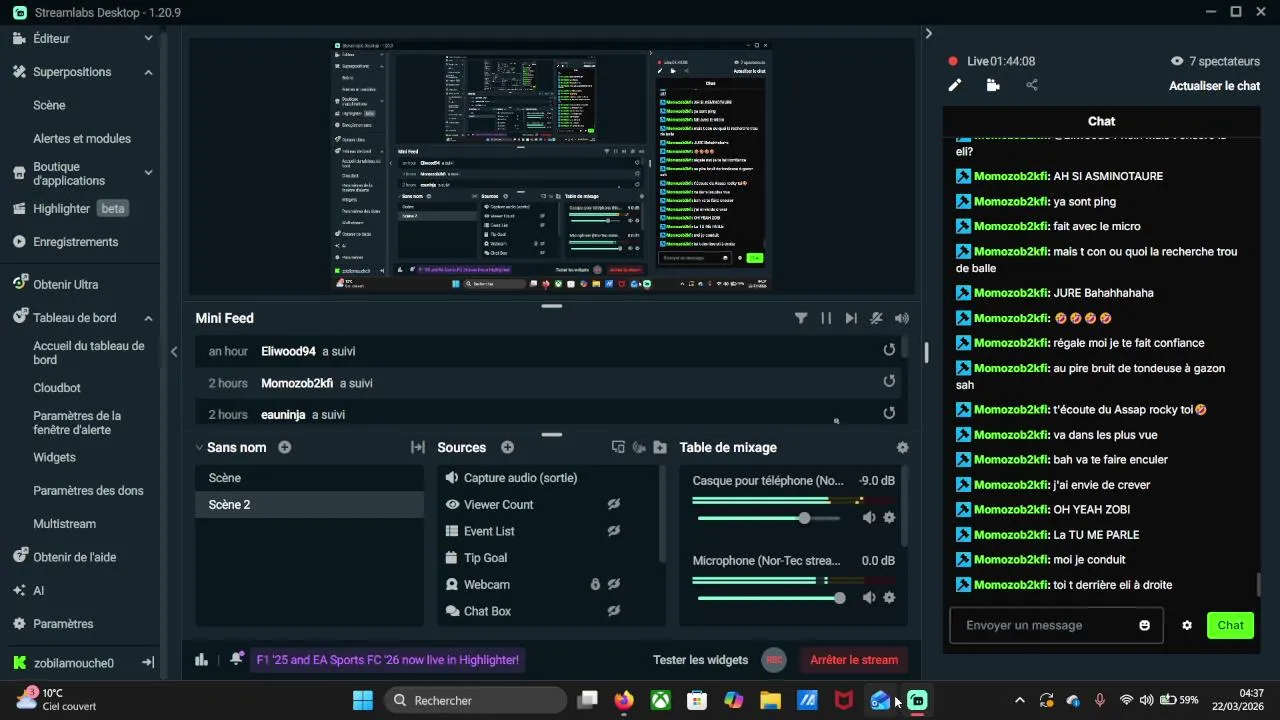Open Microphone audio settings gear
Image resolution: width=1280 pixels, height=720 pixels.
coord(889,598)
